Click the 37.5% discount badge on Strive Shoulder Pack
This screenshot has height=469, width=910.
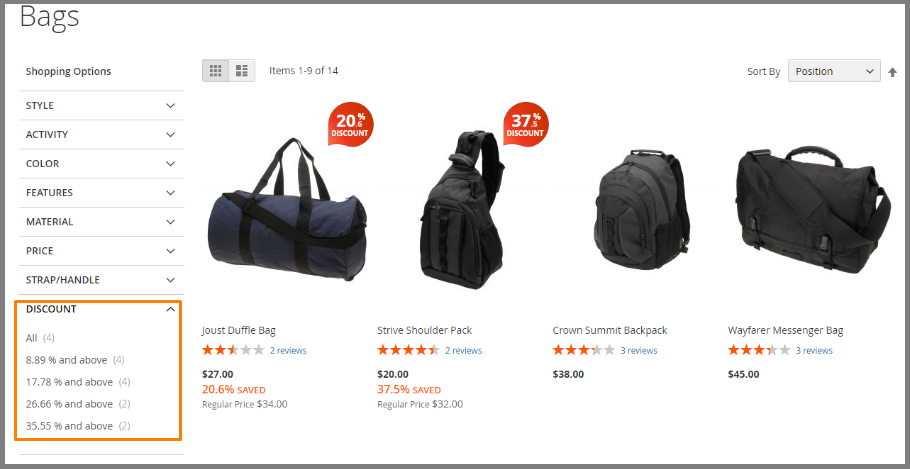[x=525, y=124]
